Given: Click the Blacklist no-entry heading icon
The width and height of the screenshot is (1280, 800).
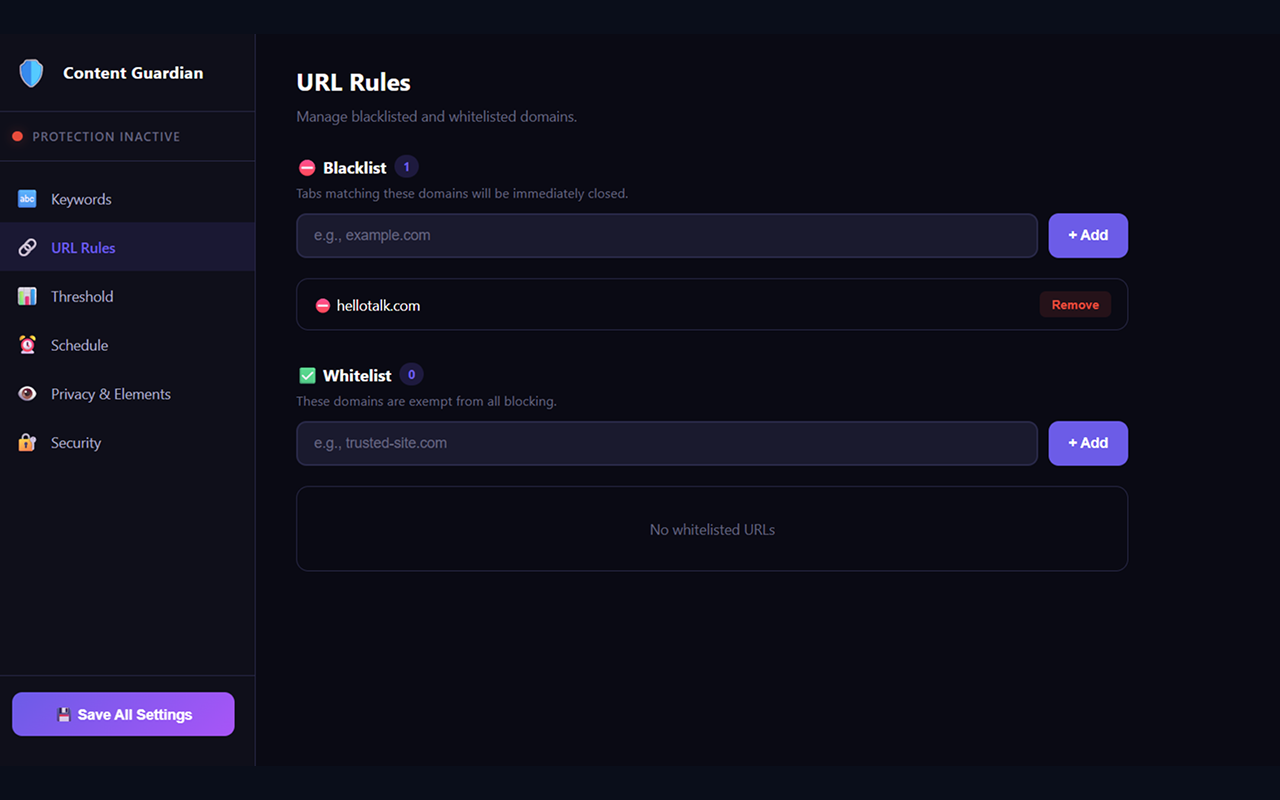Looking at the screenshot, I should [307, 168].
